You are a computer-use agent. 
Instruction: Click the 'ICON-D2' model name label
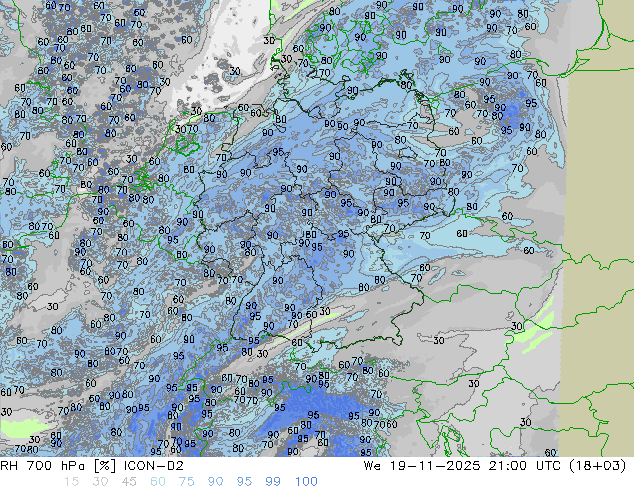[154, 466]
